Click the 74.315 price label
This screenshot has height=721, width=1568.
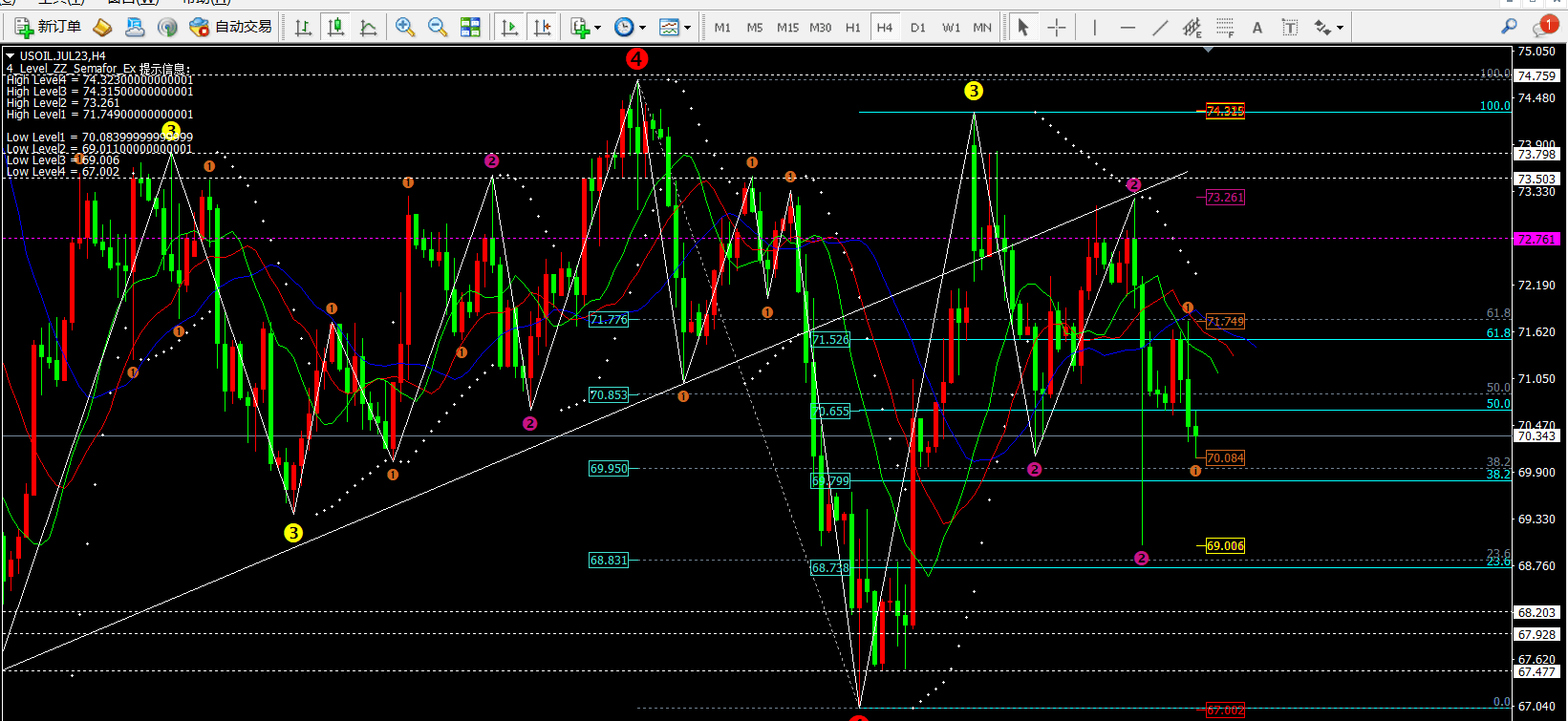(1225, 111)
